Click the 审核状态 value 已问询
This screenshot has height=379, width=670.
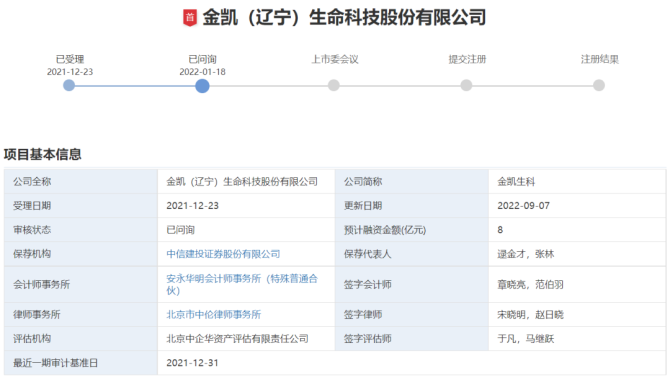click(x=180, y=230)
